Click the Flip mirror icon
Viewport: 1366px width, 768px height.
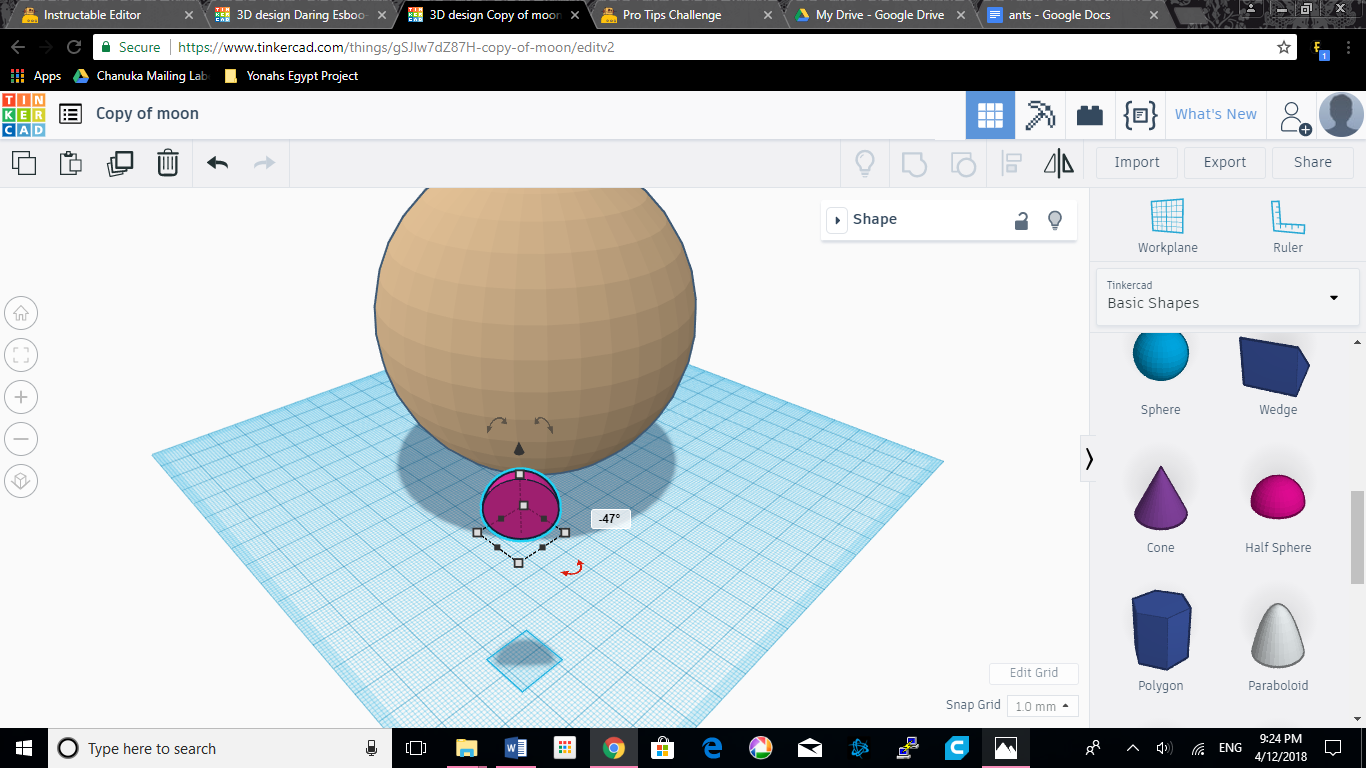[1059, 163]
